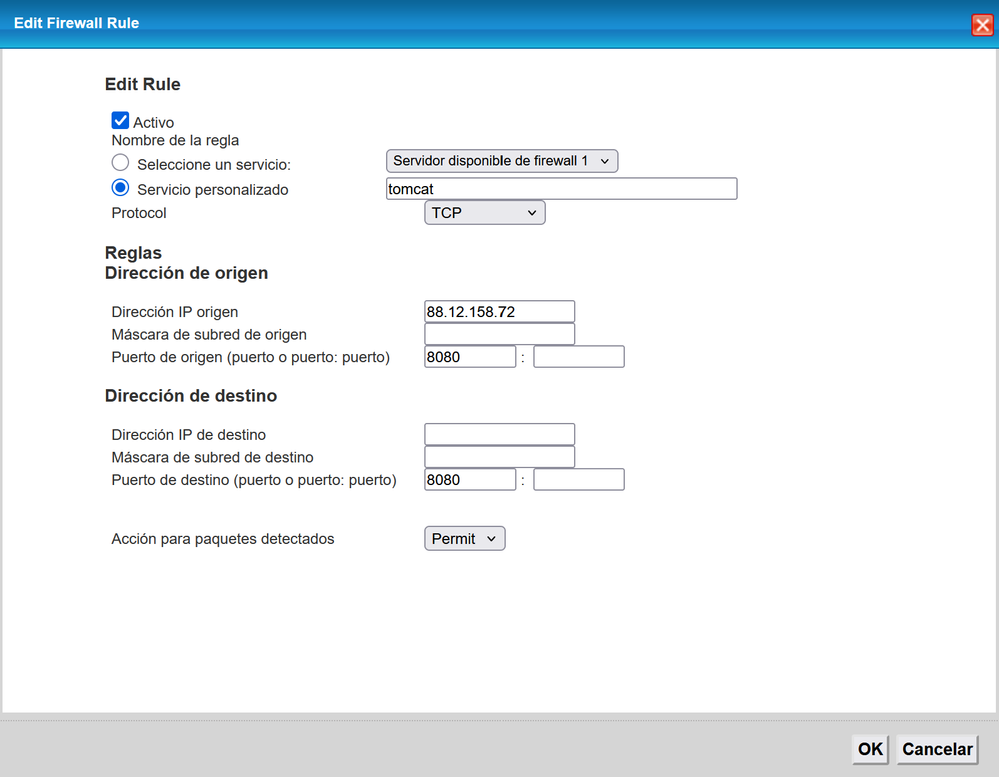The image size is (999, 777).
Task: Click the Edit Firewall Rule title bar
Action: click(400, 22)
